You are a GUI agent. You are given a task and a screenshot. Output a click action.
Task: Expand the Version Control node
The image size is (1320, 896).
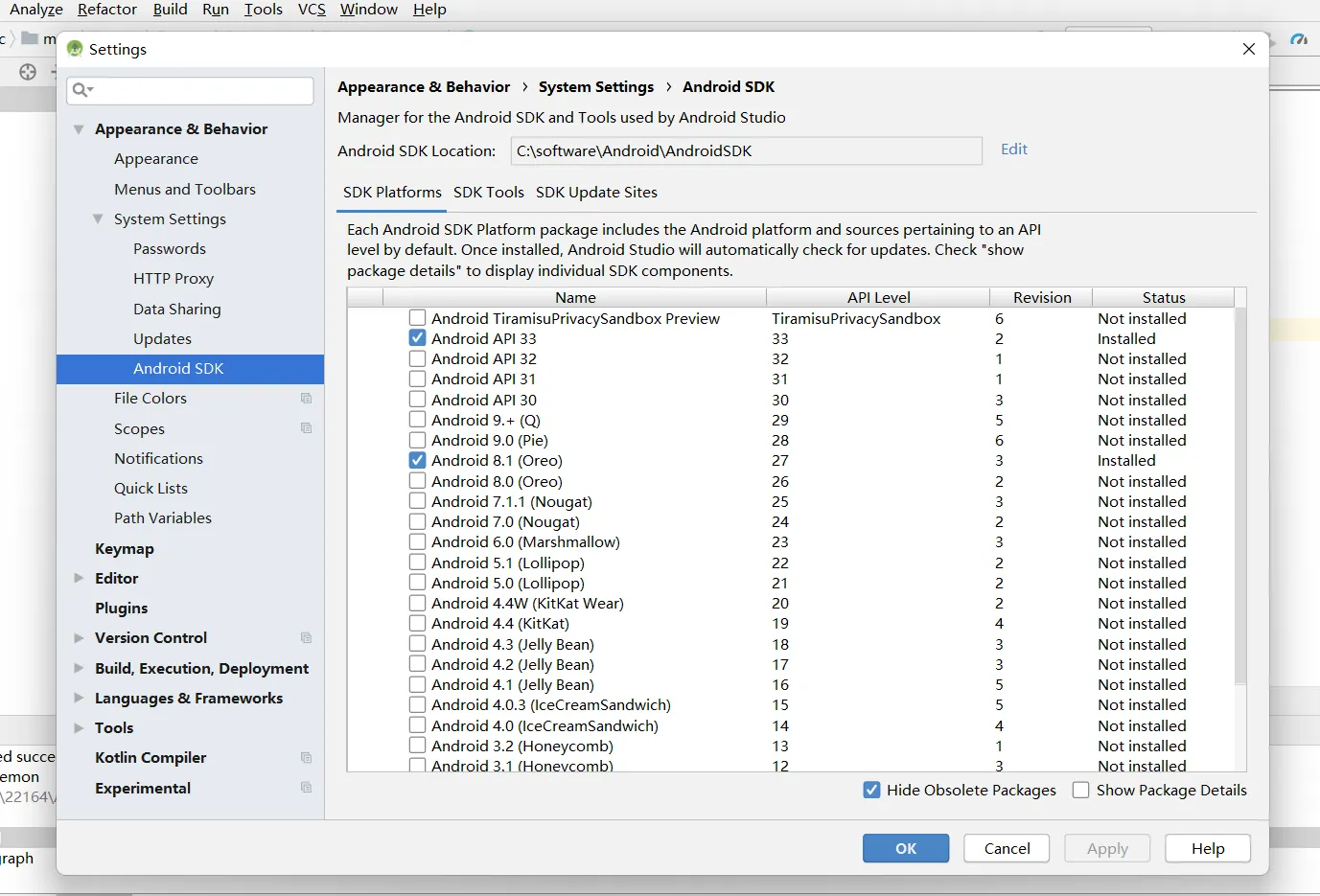point(79,638)
